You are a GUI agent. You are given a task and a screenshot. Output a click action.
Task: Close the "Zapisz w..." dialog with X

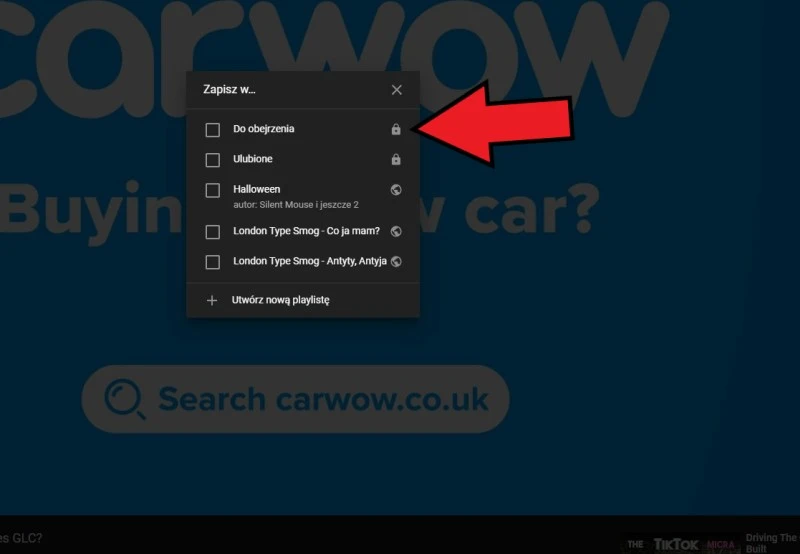point(397,90)
